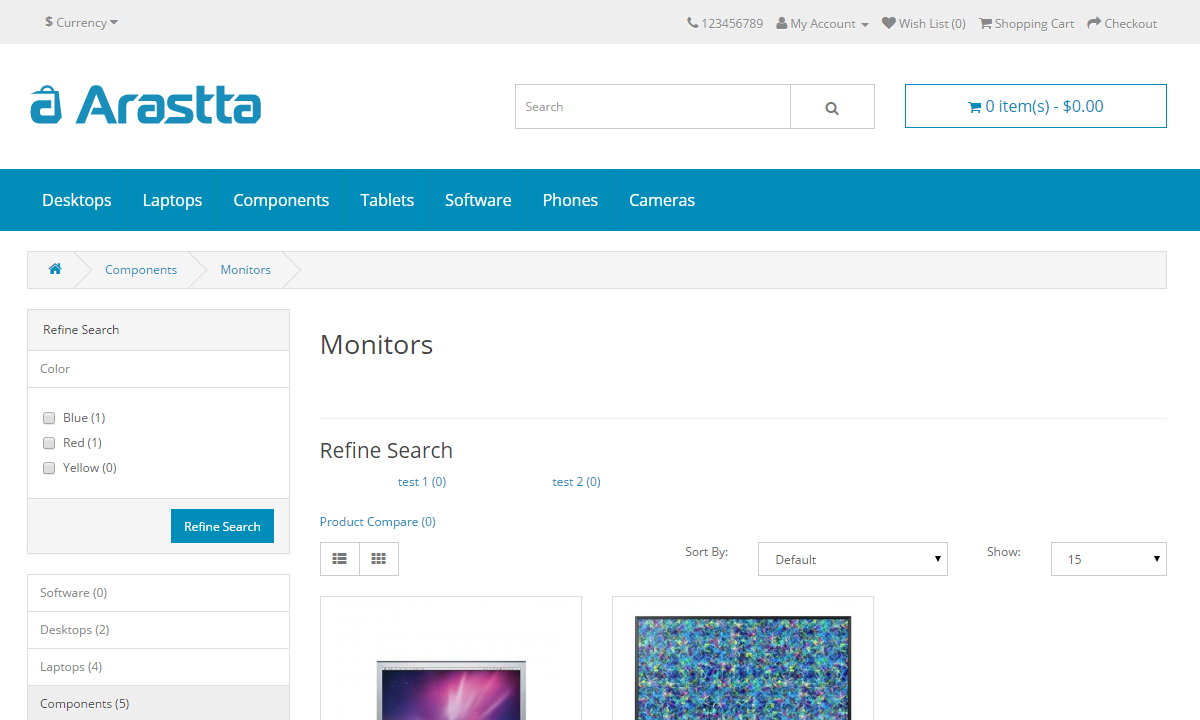
Task: Open the Laptops menu category
Action: [172, 200]
